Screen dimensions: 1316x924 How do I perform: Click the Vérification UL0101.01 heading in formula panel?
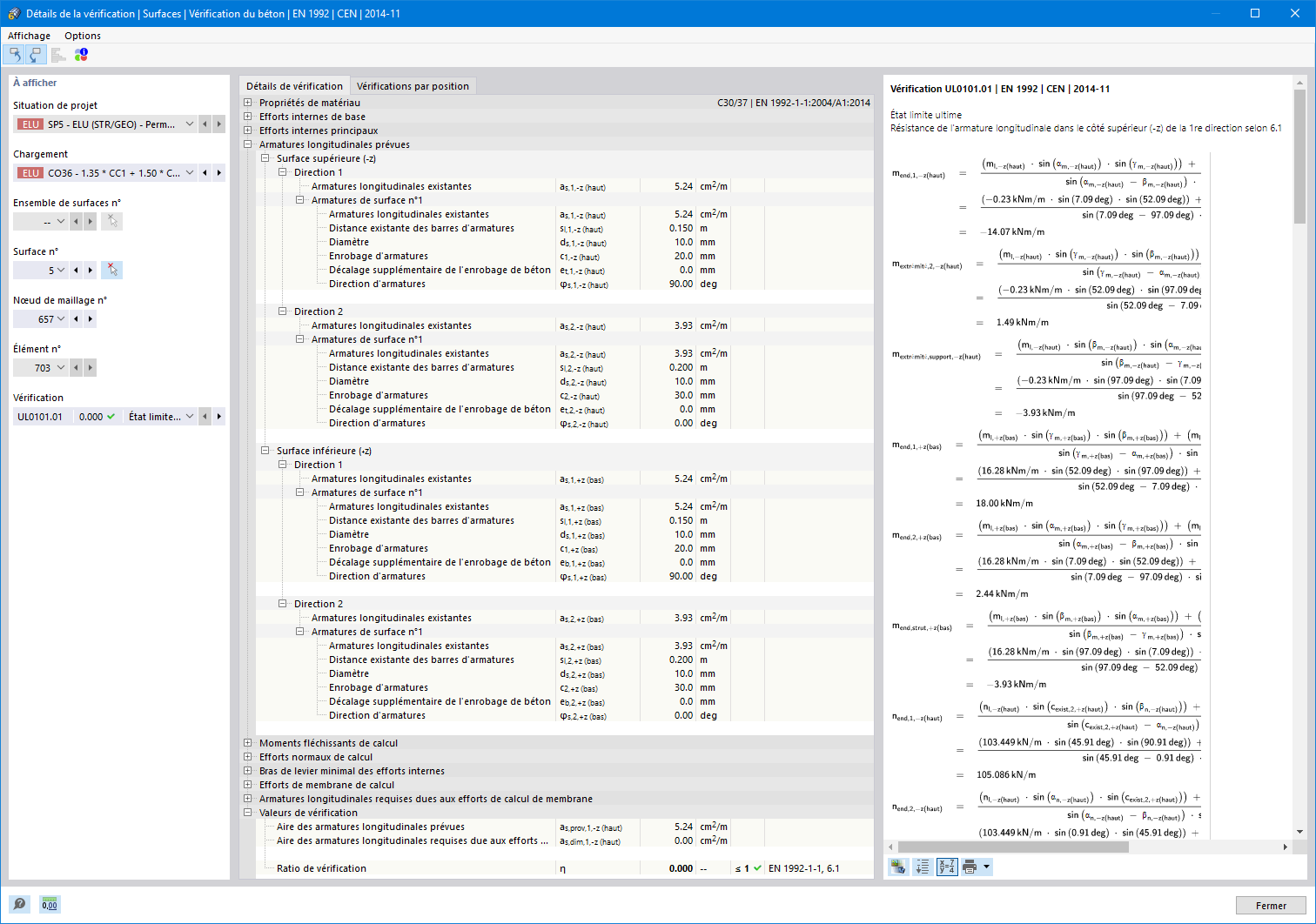tap(1000, 89)
